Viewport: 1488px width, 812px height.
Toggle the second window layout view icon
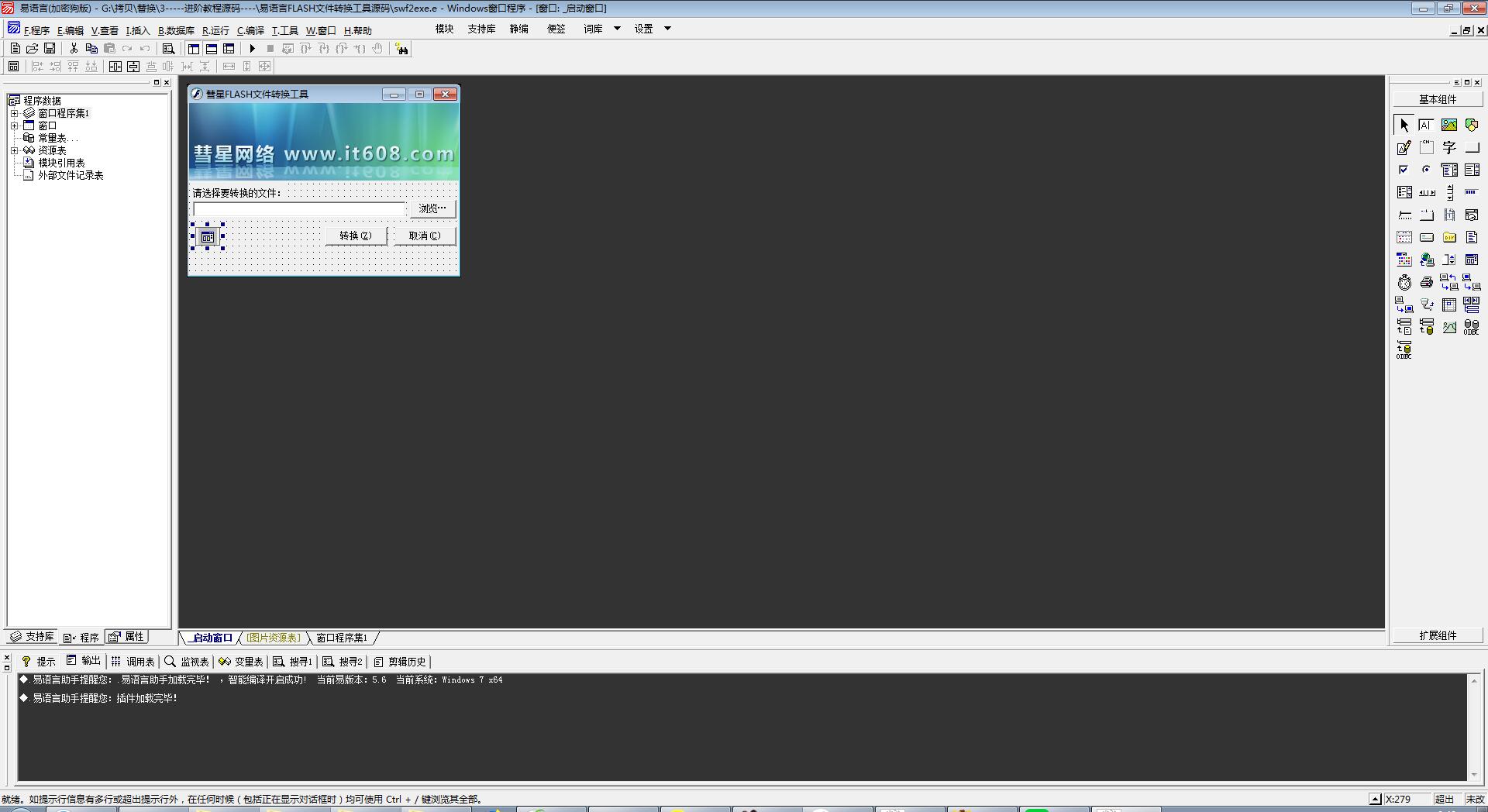tap(212, 48)
